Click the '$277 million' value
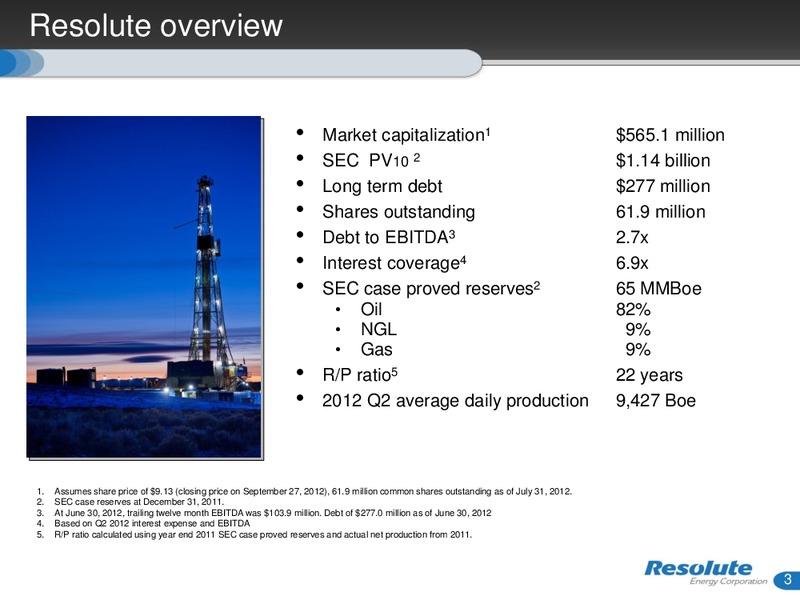 pyautogui.click(x=663, y=186)
